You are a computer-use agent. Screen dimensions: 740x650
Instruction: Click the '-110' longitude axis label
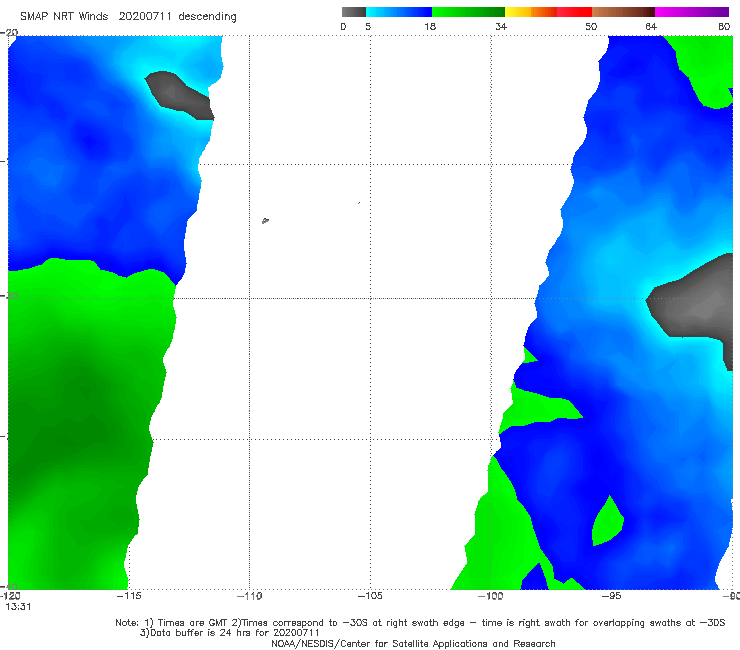tap(250, 596)
